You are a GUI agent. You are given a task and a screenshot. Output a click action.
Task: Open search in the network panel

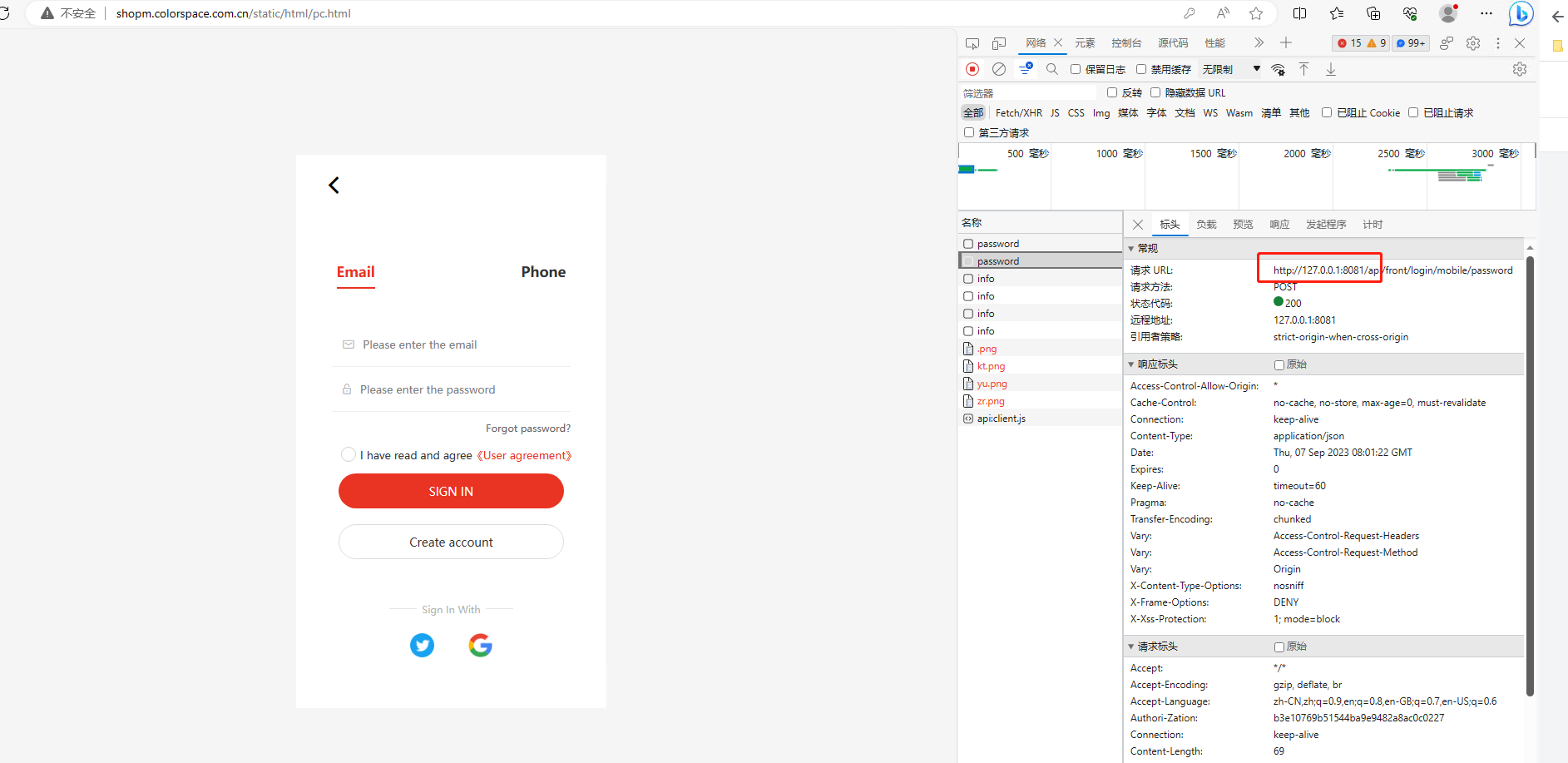[x=1052, y=69]
